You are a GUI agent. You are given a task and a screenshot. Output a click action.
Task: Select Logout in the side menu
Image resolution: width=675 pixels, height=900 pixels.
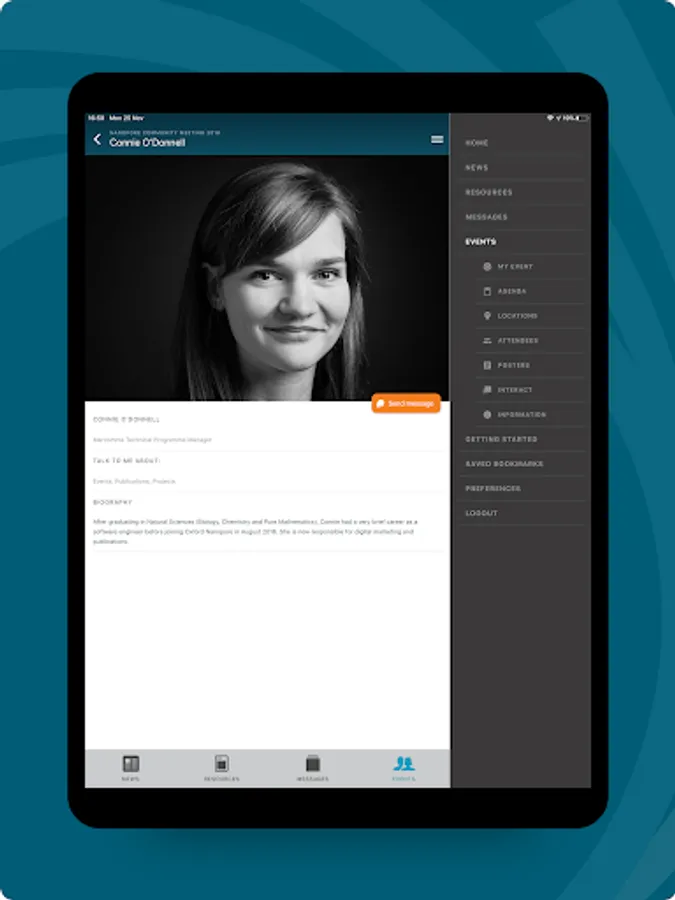point(481,513)
